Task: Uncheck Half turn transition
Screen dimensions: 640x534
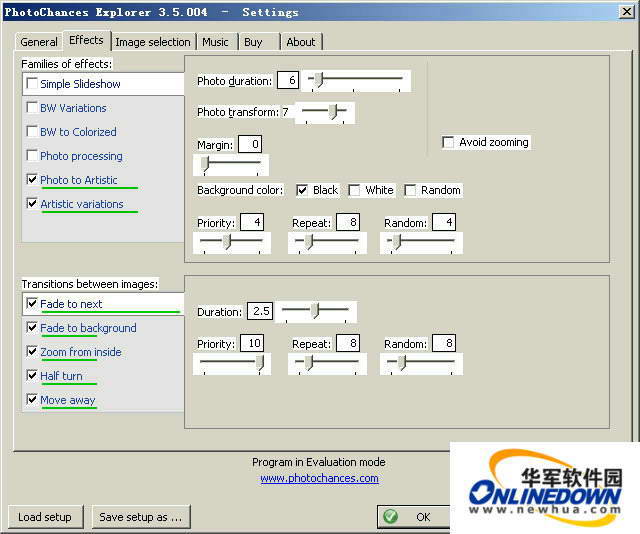Action: coord(32,375)
